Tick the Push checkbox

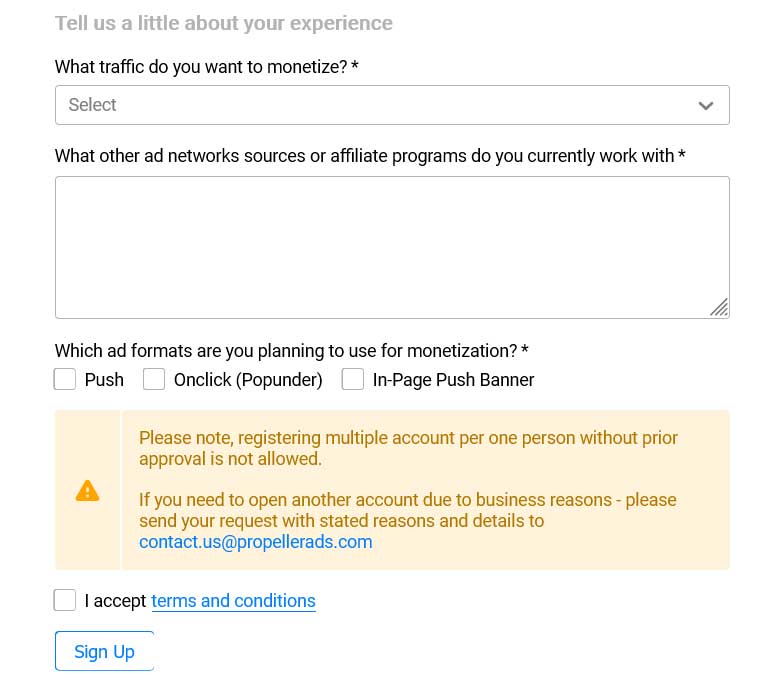coord(65,379)
